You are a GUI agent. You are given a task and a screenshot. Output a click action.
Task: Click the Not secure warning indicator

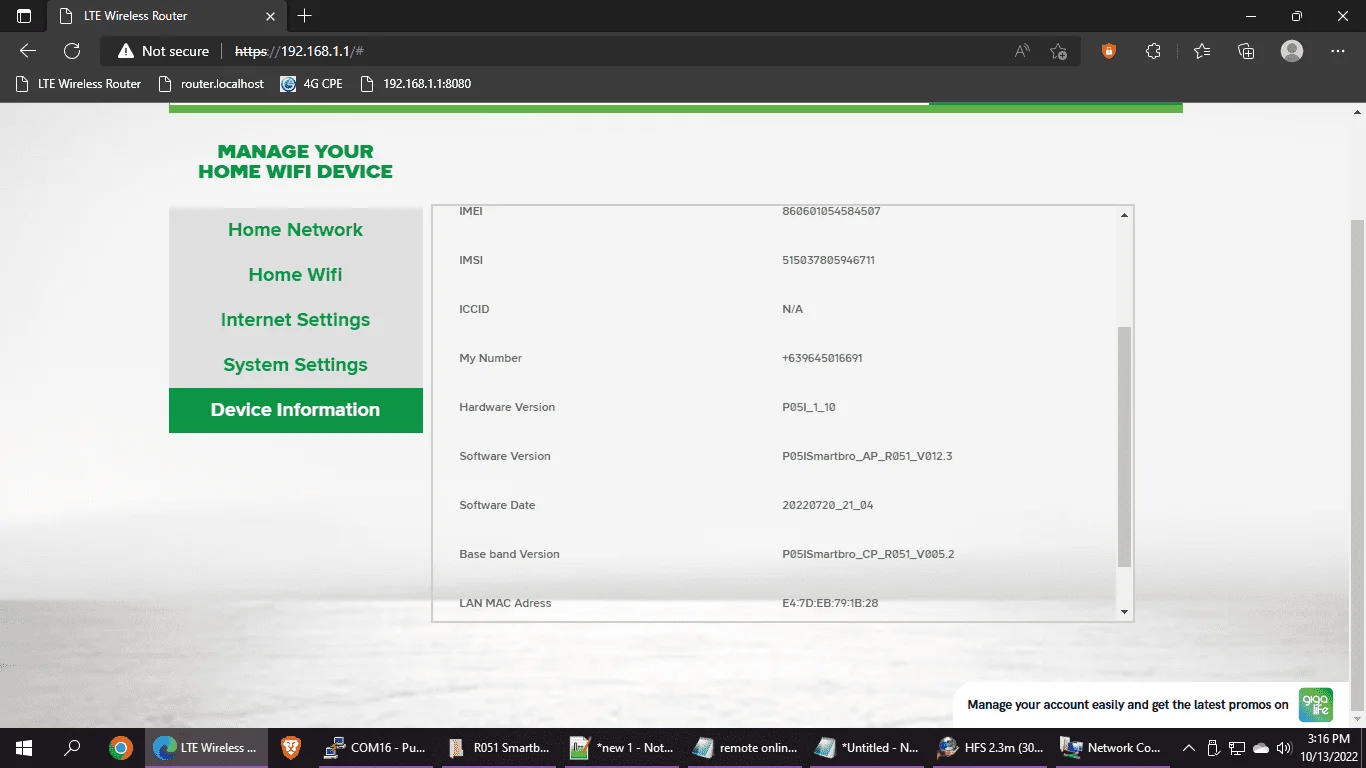click(x=163, y=51)
